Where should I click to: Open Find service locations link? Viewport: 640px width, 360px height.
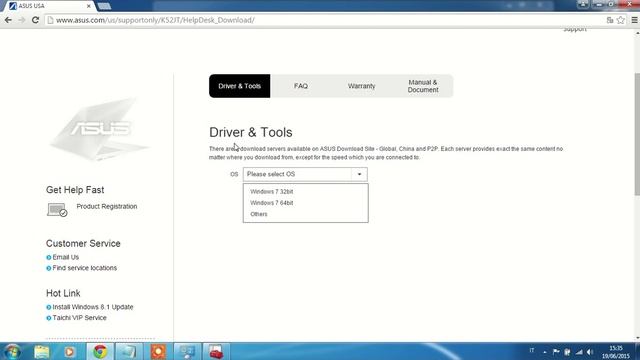pos(84,268)
